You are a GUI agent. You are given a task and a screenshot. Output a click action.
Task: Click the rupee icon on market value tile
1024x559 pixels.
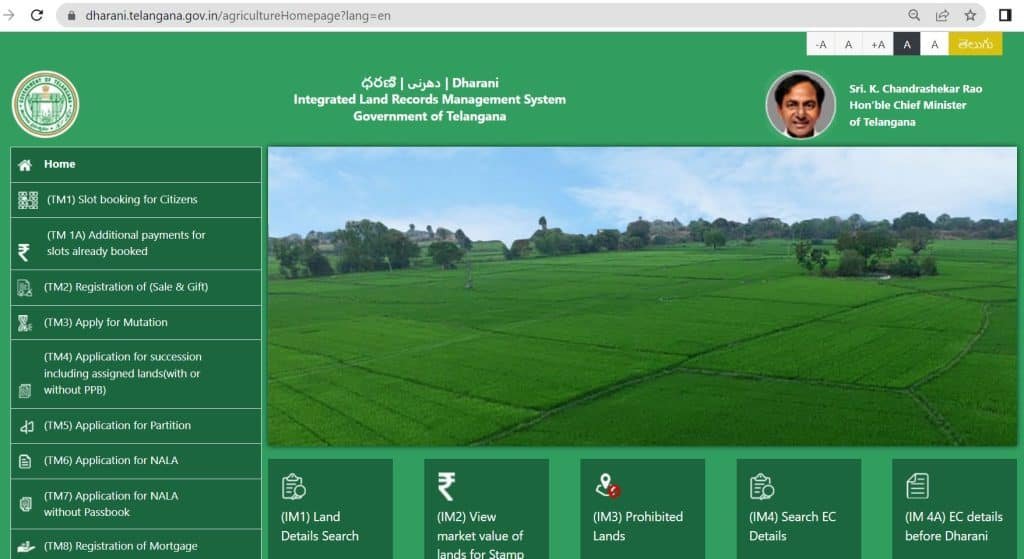click(x=446, y=487)
